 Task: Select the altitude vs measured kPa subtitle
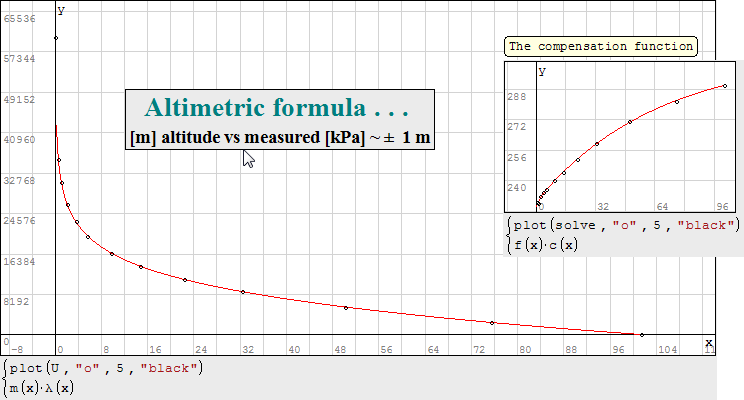point(280,138)
